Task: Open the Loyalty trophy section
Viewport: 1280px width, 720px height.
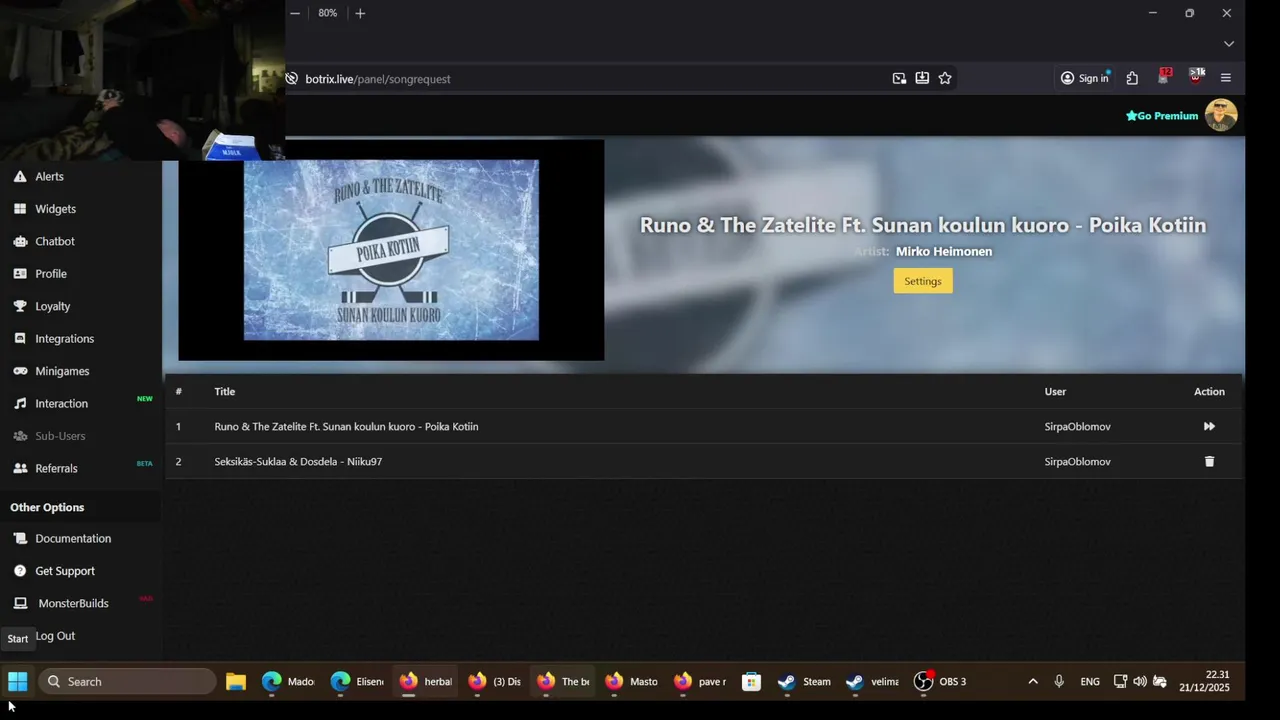Action: point(52,306)
